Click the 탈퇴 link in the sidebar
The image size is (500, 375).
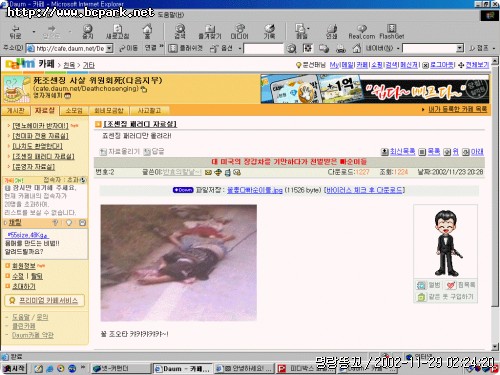click(x=37, y=276)
